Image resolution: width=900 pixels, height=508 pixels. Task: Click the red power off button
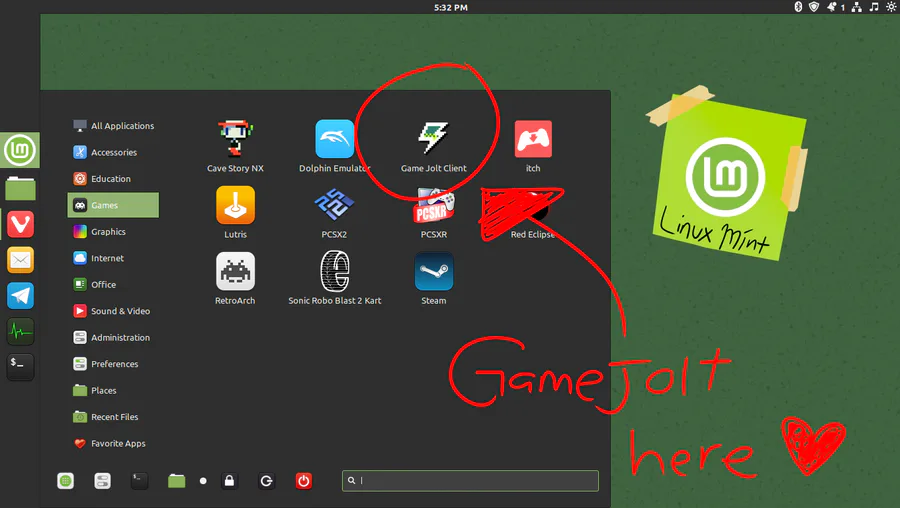[x=304, y=480]
